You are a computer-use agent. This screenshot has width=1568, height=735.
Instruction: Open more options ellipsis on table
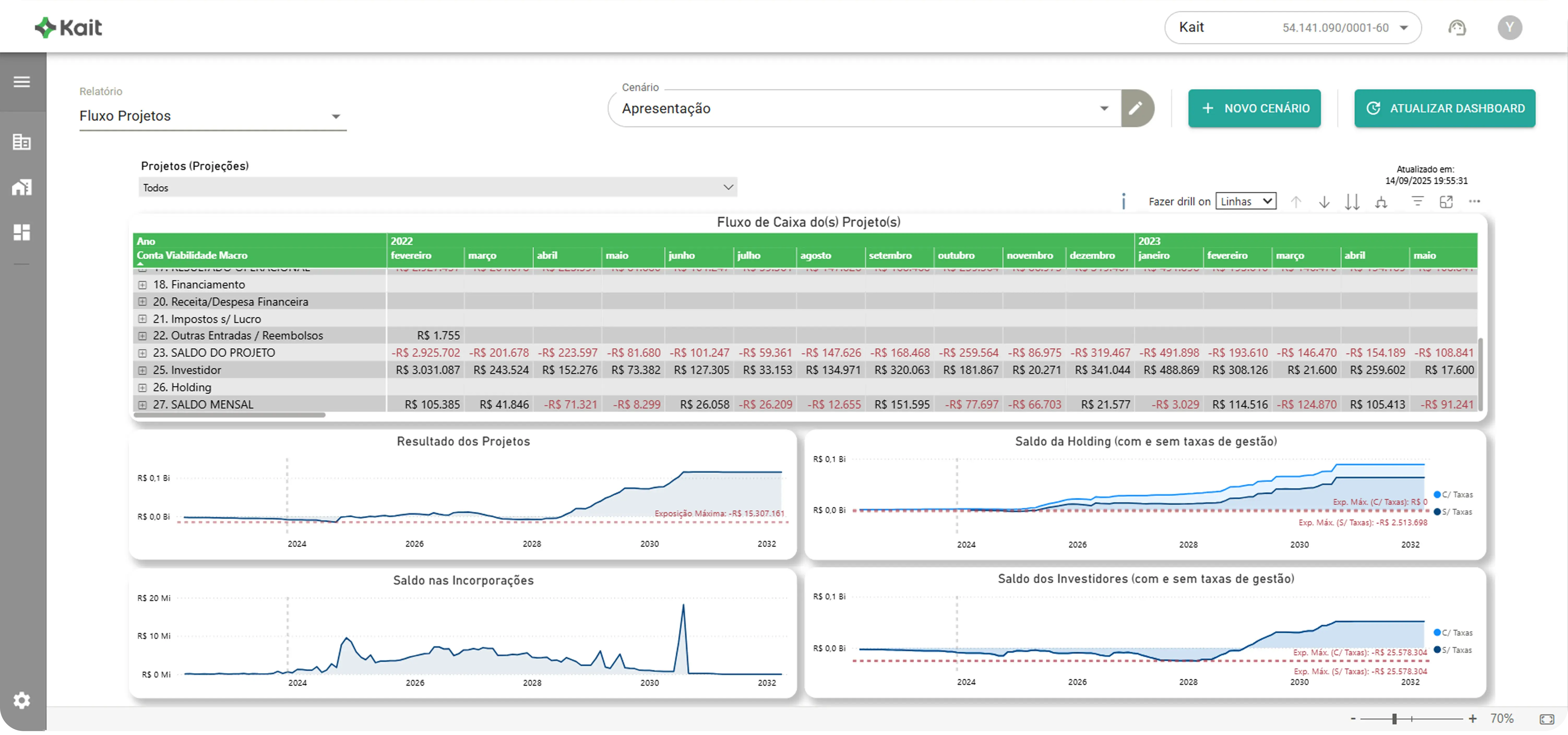tap(1474, 201)
